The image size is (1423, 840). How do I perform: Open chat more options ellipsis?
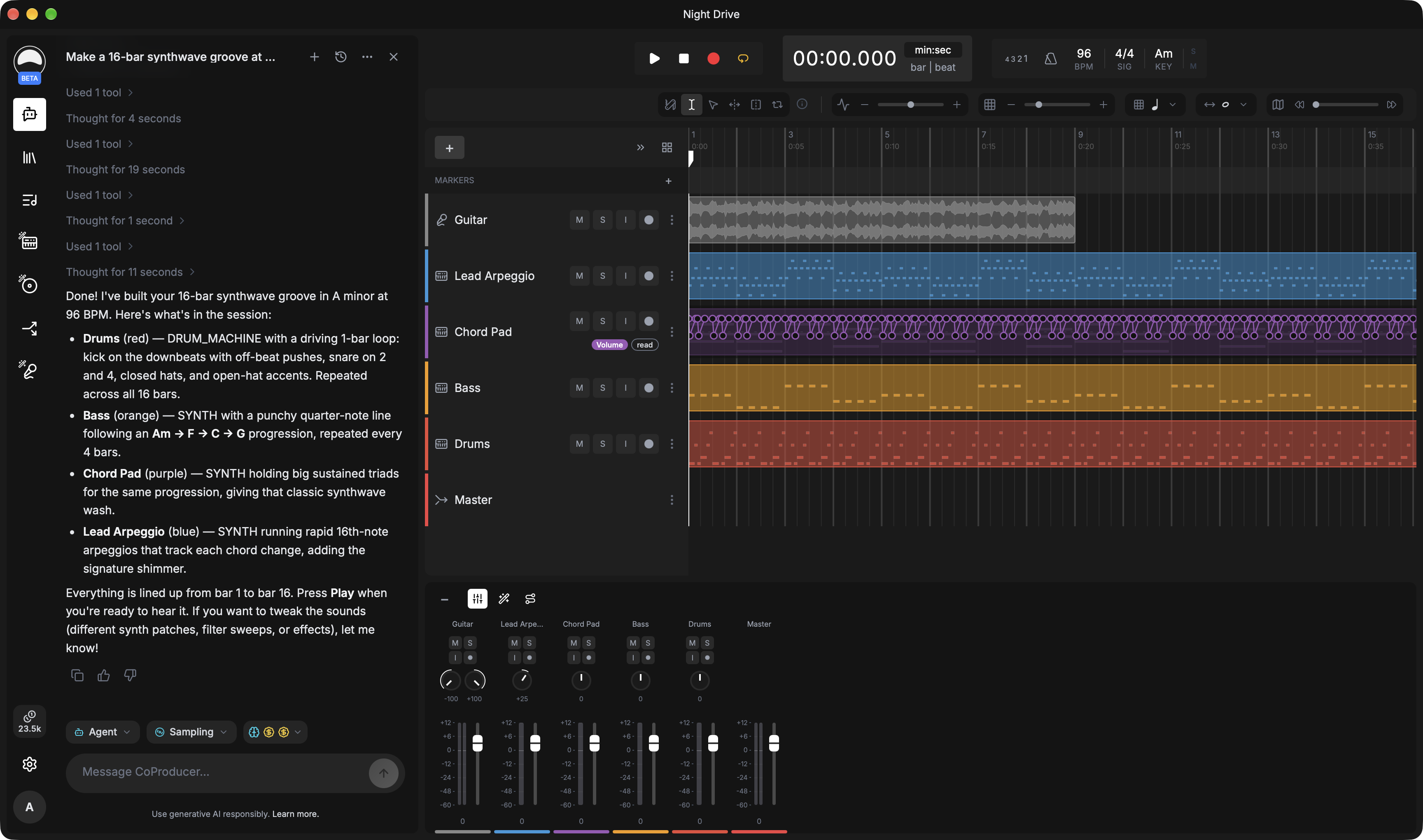click(367, 56)
